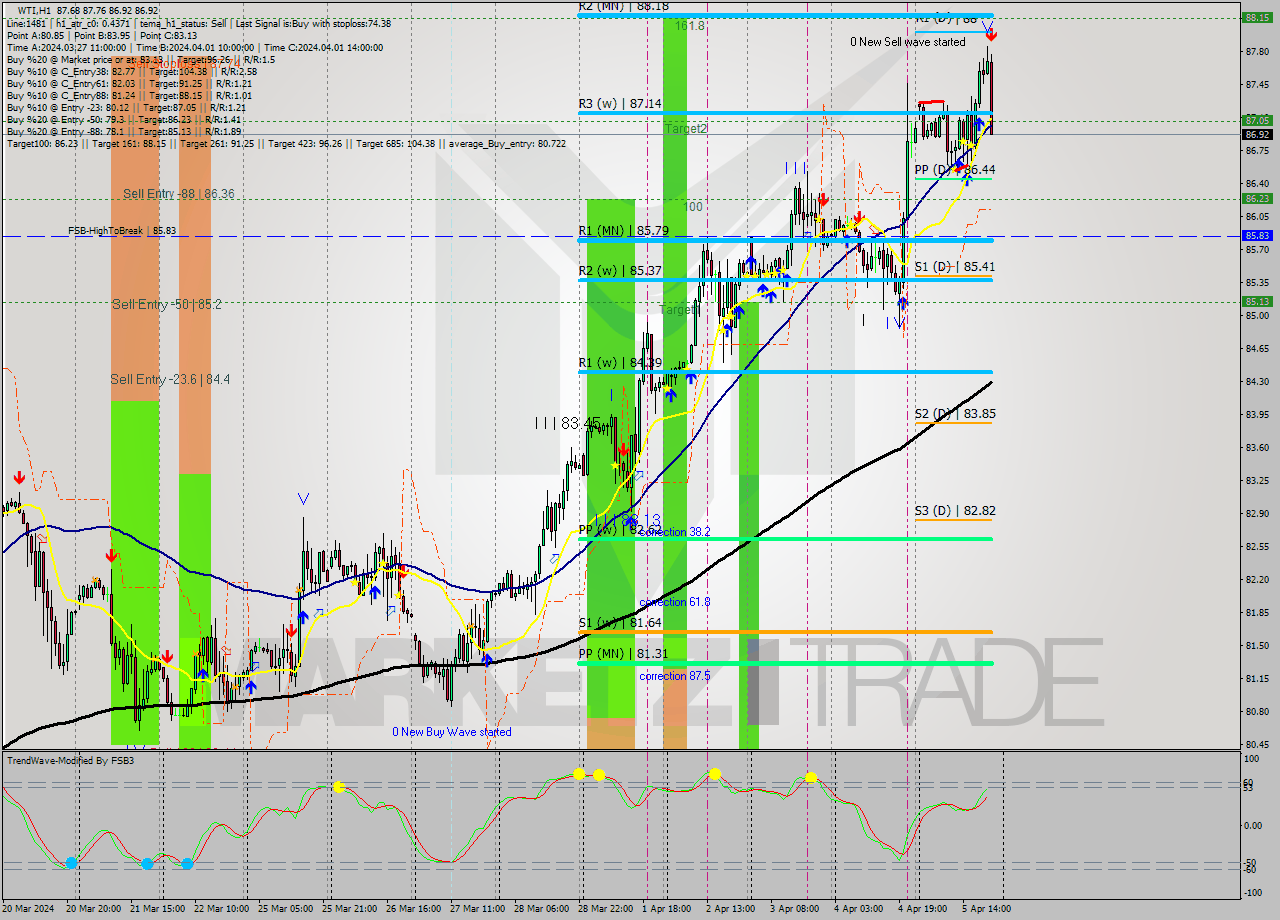Viewport: 1280px width, 920px height.
Task: Click the 'R1 (w) | 84.39' pivot label
Action: click(x=620, y=362)
